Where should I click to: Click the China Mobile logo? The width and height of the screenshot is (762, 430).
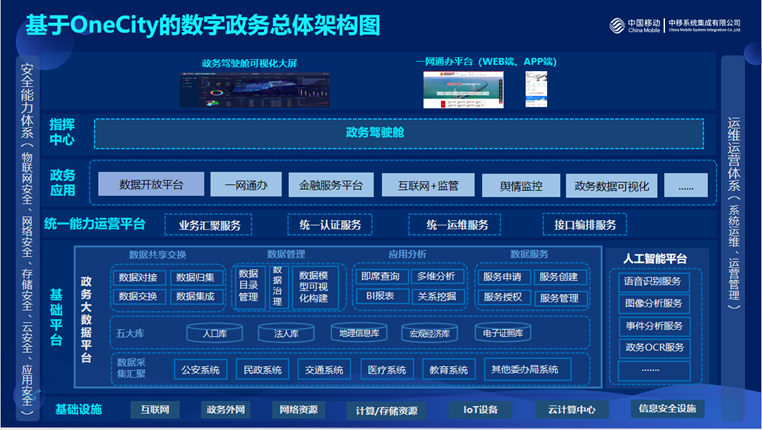[635, 25]
